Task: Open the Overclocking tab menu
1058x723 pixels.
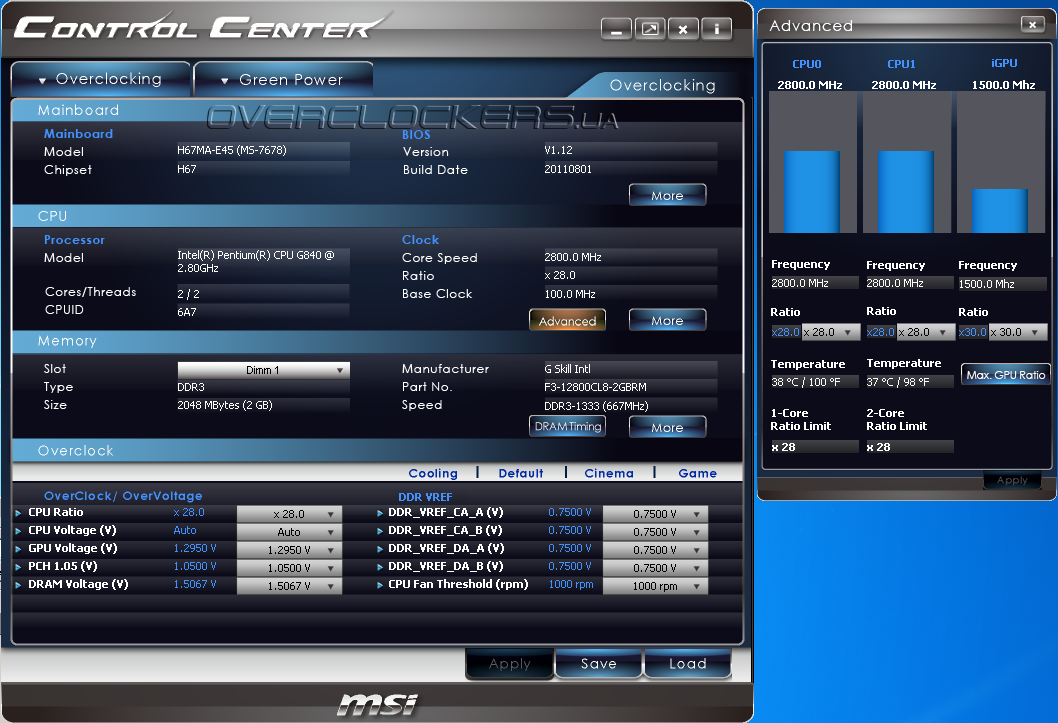Action: (x=101, y=79)
